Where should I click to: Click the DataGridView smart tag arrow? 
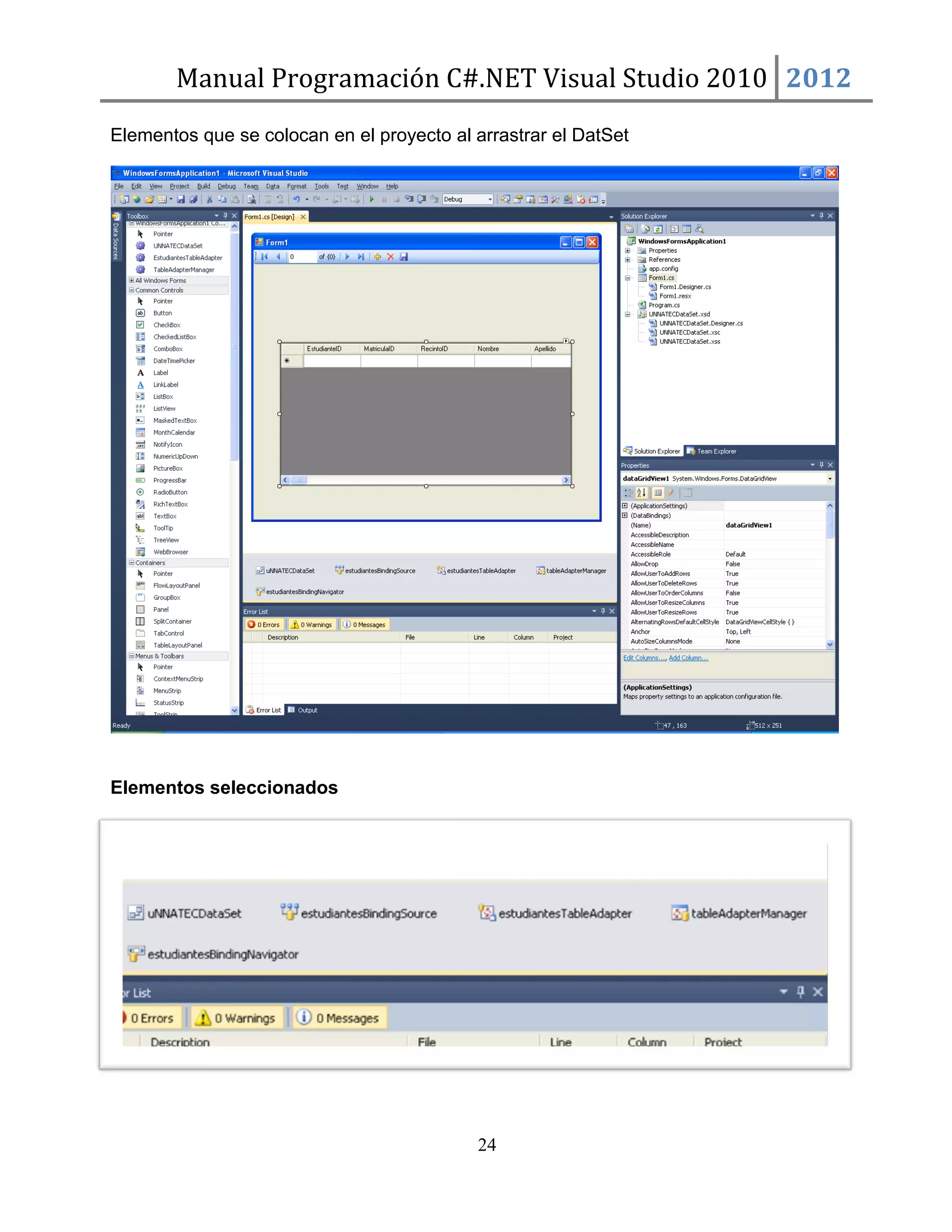[x=566, y=341]
